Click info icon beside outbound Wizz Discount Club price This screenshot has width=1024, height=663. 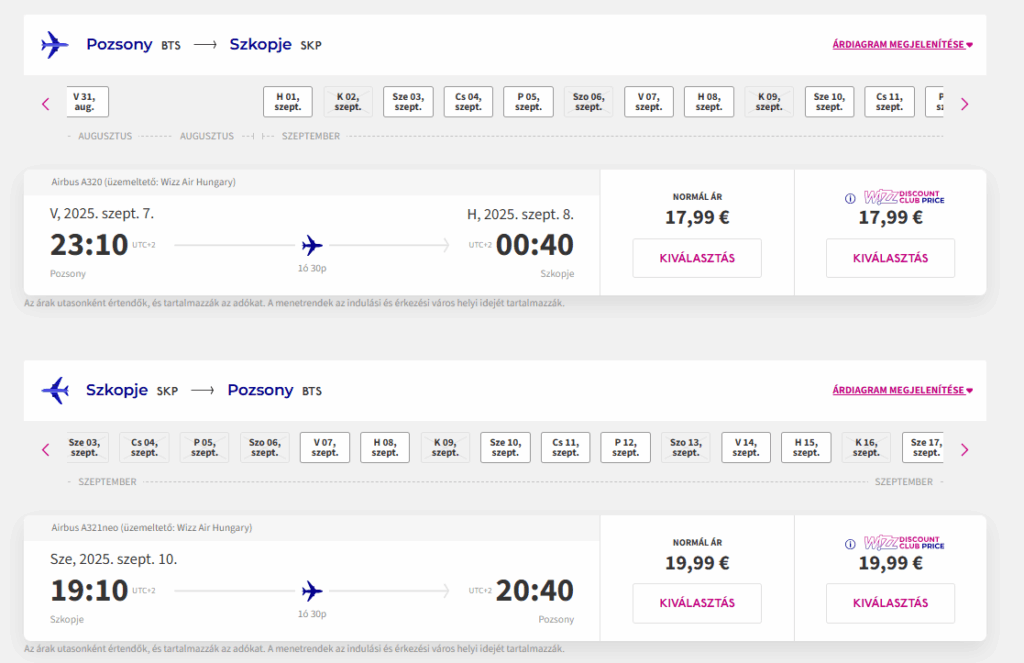coord(850,198)
